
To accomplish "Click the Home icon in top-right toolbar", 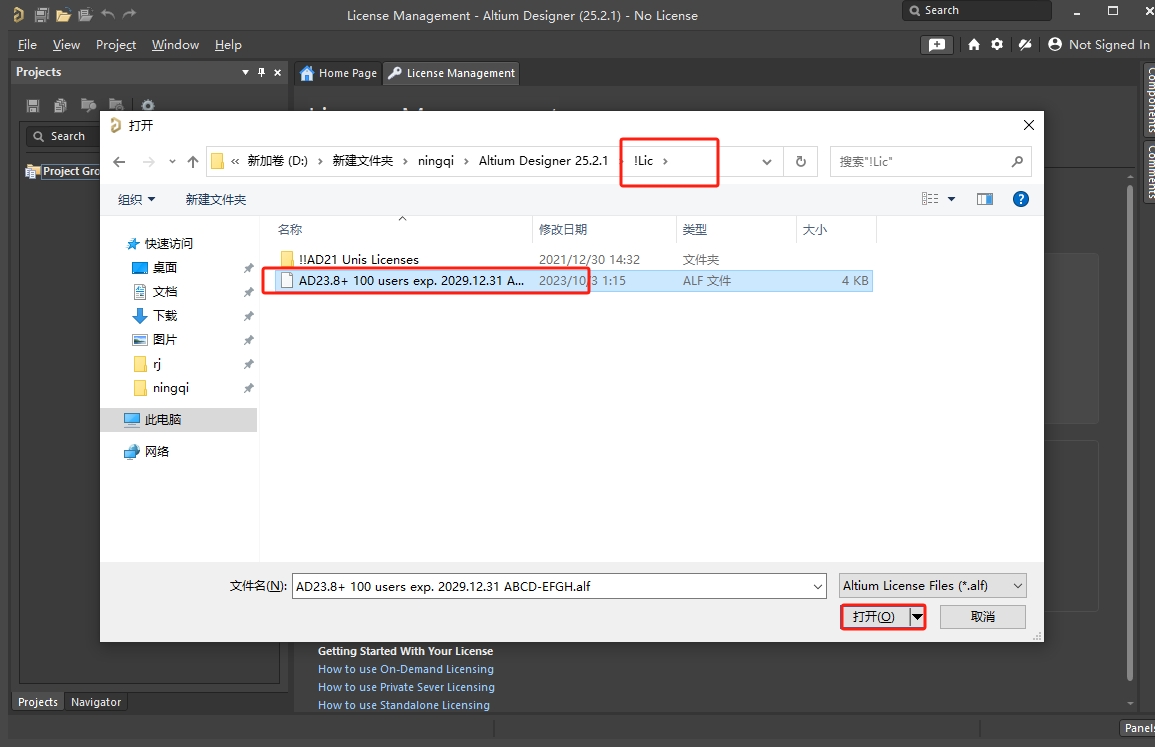I will 974,45.
